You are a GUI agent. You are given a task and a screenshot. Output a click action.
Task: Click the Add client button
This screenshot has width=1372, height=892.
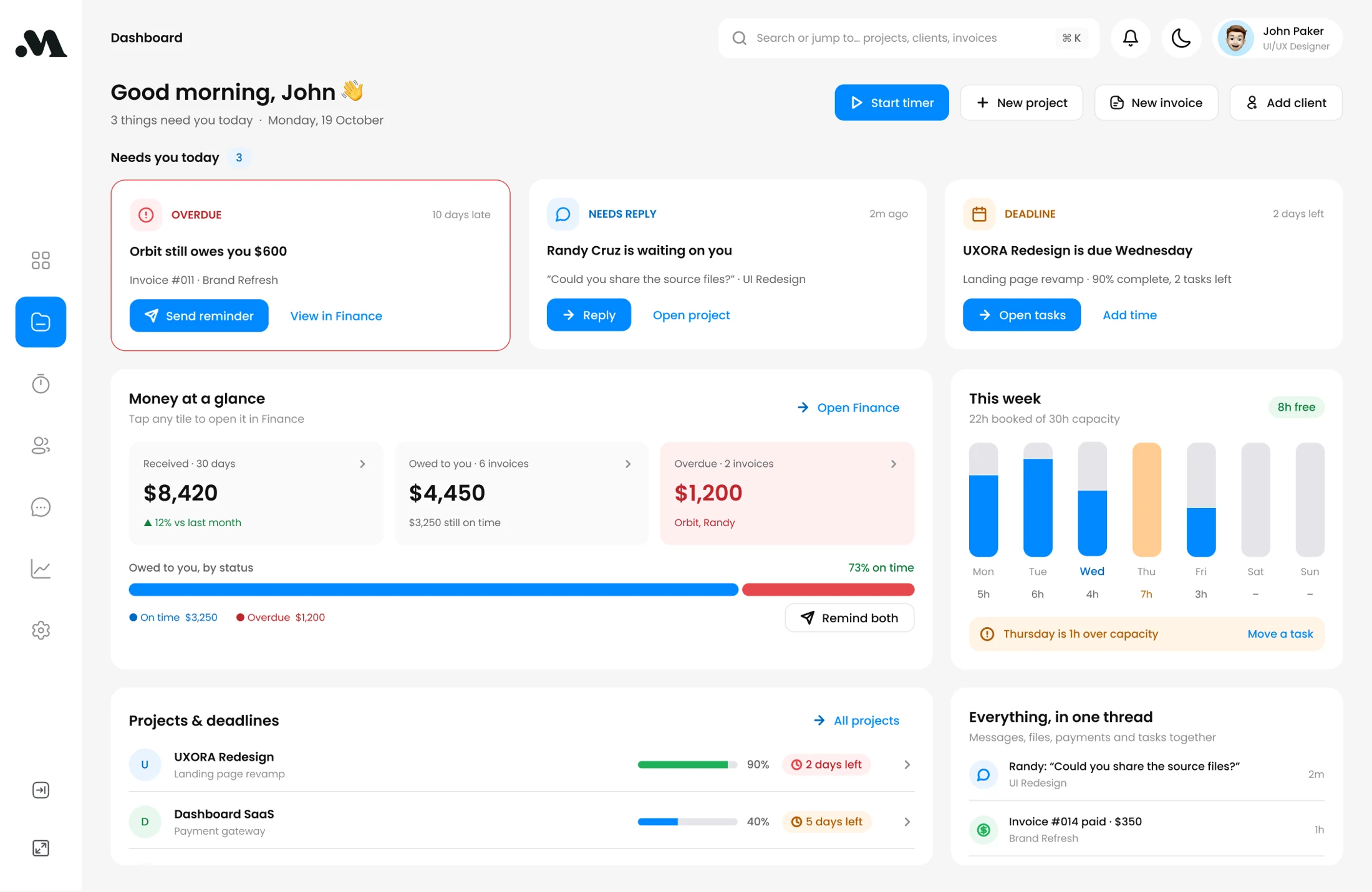[1286, 103]
